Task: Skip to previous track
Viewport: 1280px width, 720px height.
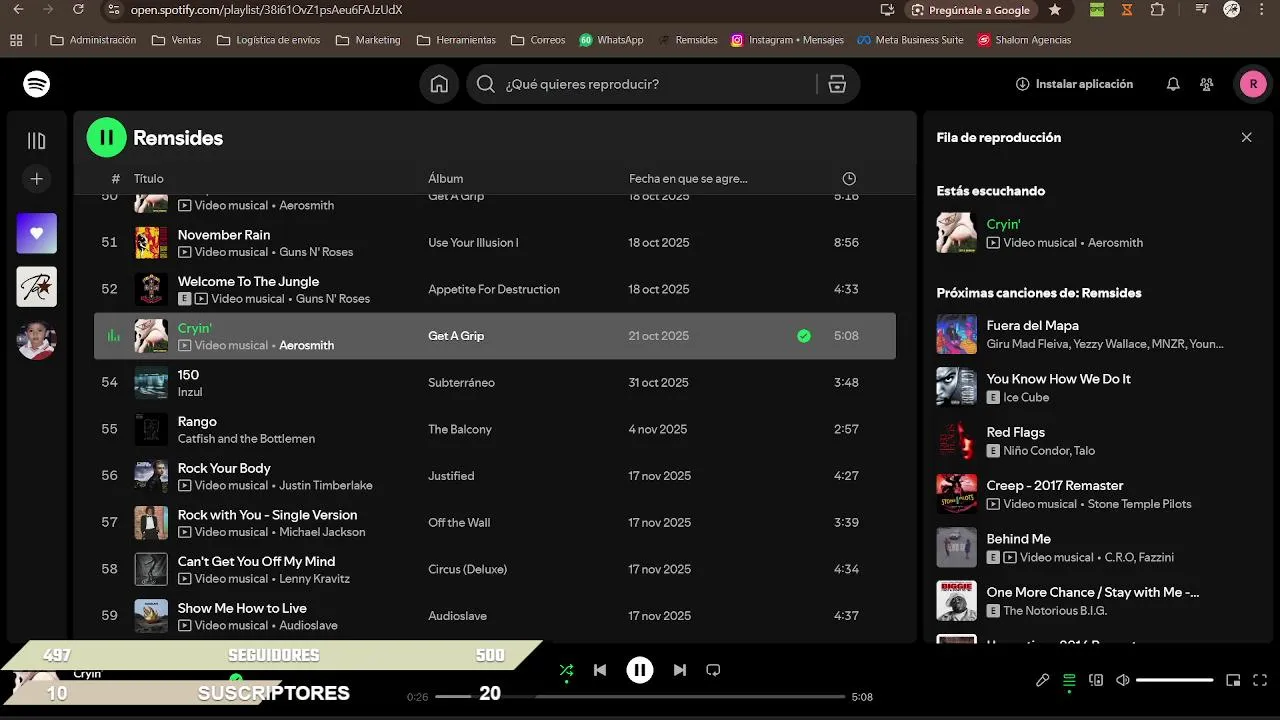Action: tap(600, 670)
